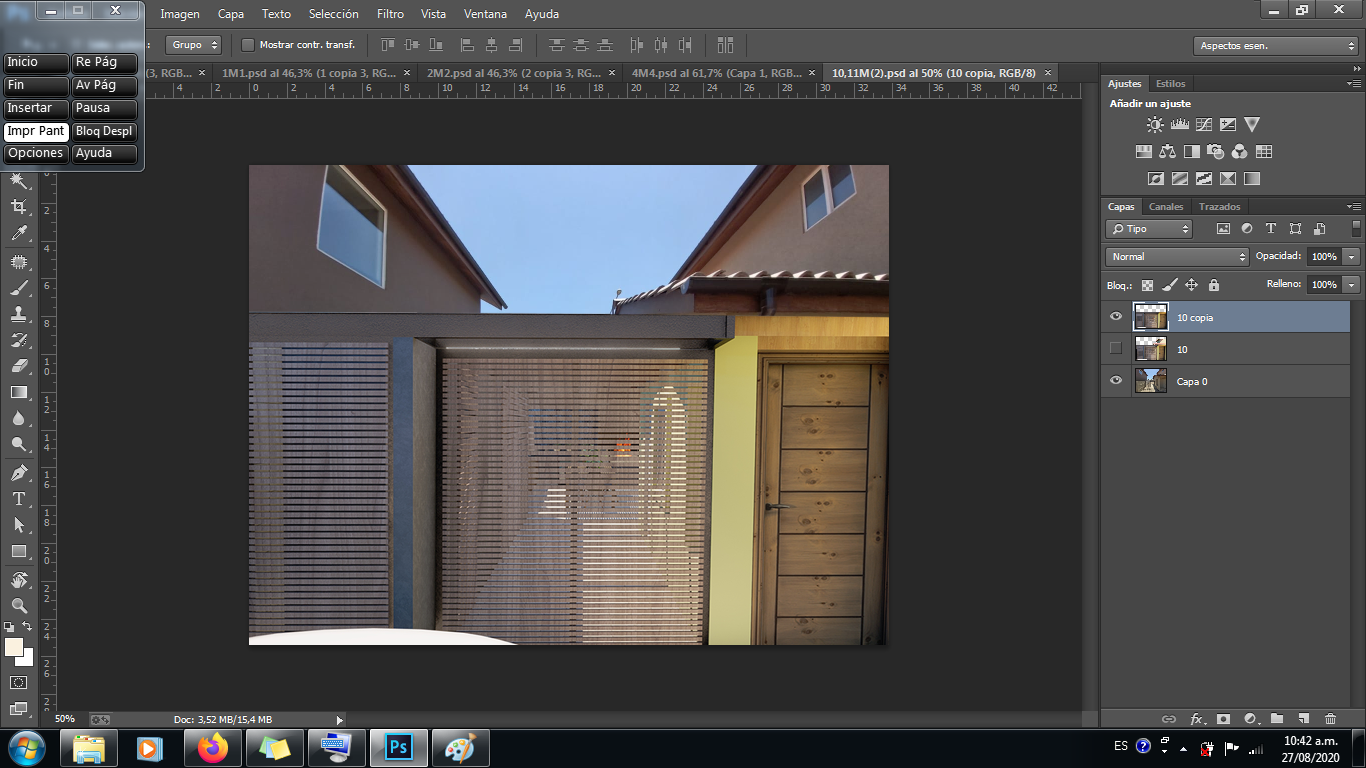This screenshot has height=768, width=1366.
Task: Open the 'Normal' blend mode dropdown
Action: [x=1177, y=257]
